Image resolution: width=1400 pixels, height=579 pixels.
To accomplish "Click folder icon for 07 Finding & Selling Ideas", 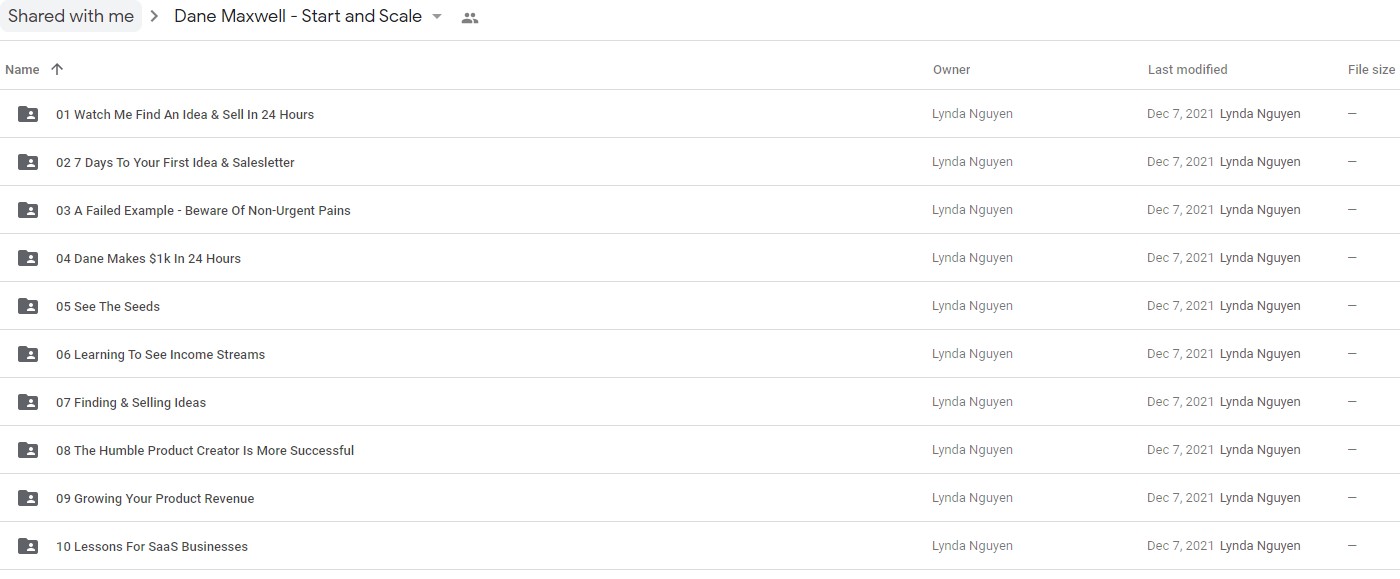I will click(28, 402).
